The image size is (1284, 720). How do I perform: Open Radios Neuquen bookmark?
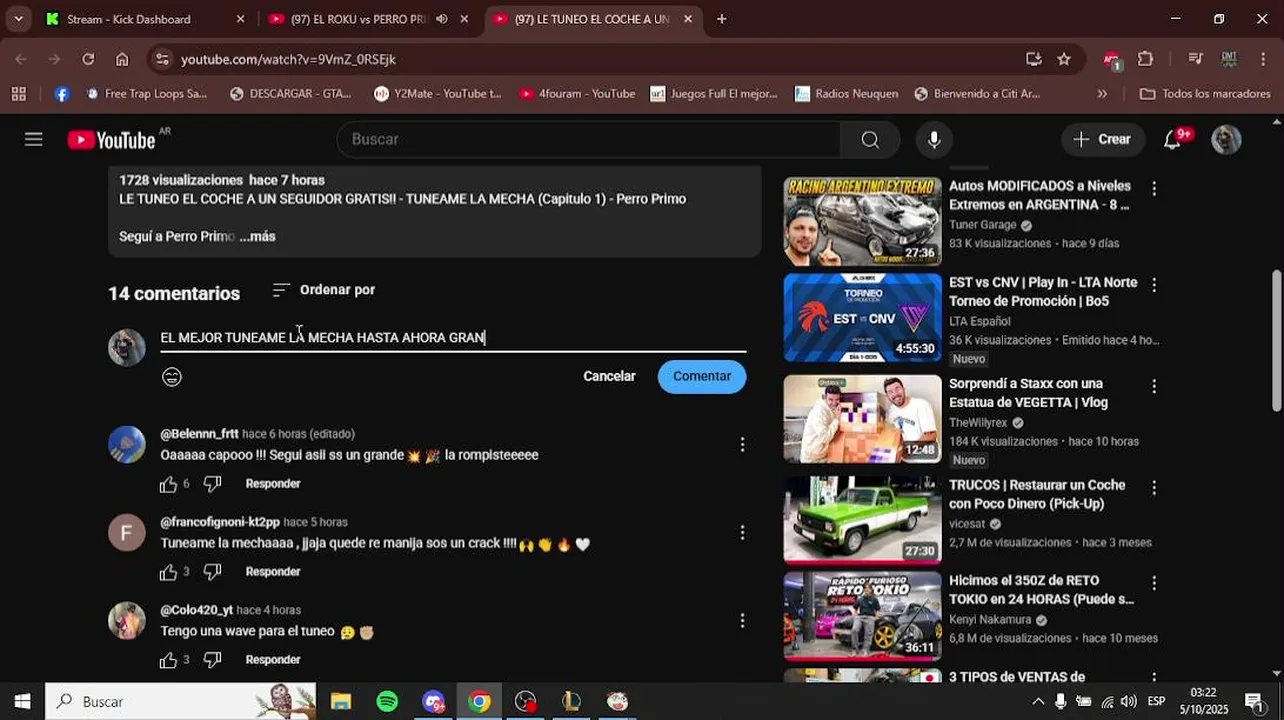(x=847, y=94)
